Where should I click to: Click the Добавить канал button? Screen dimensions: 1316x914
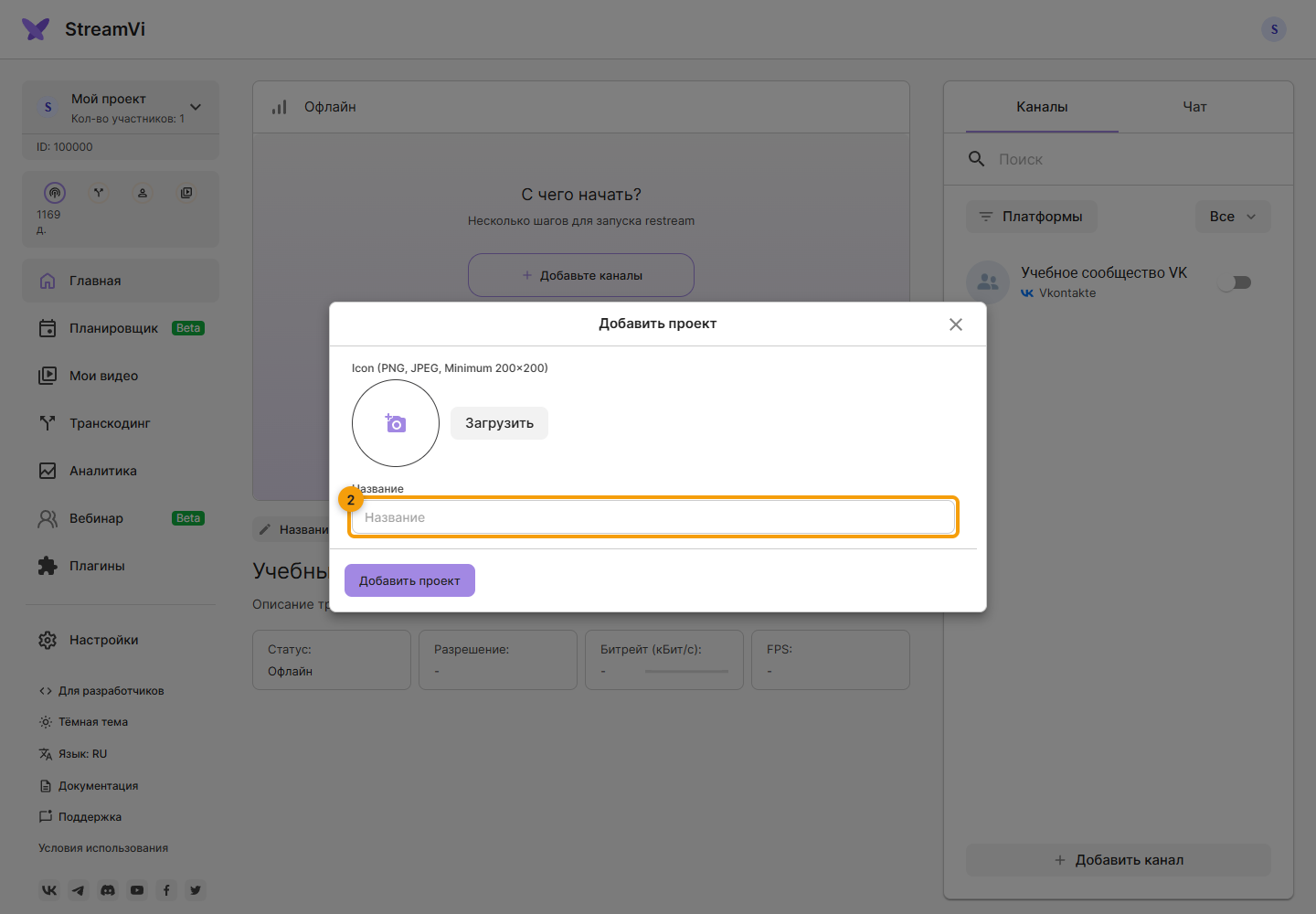[x=1119, y=860]
